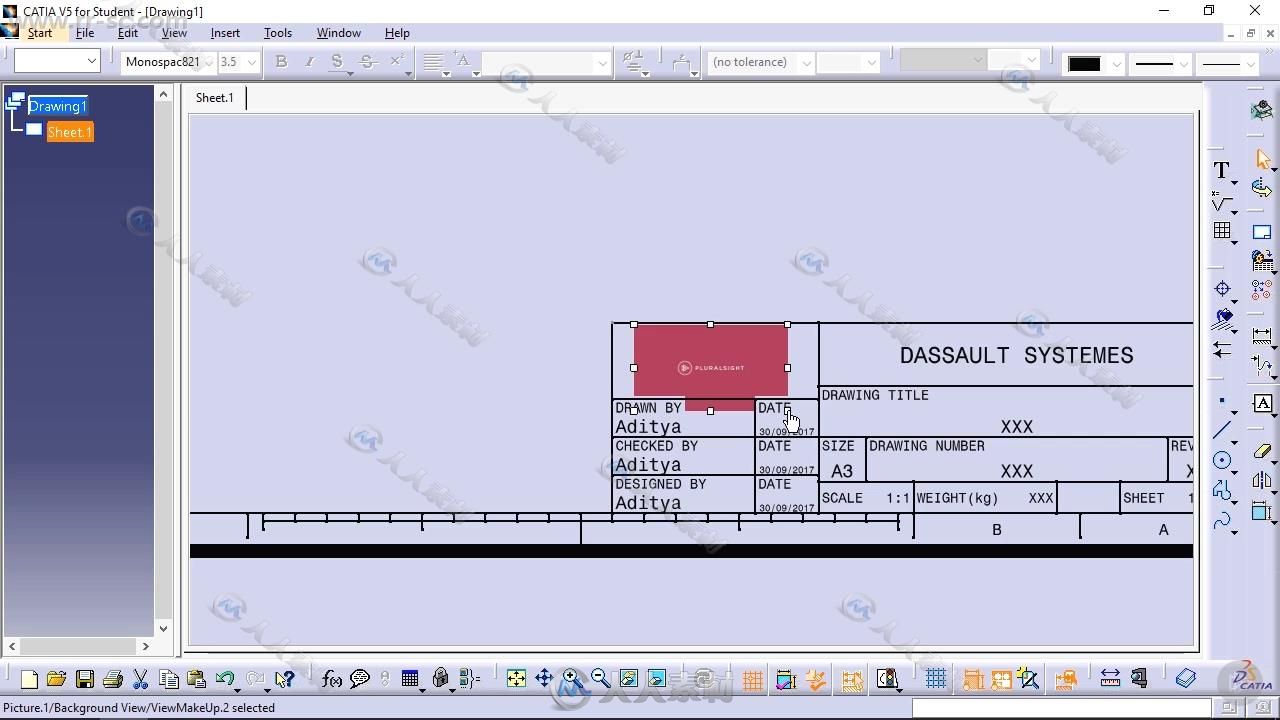Select the Table tool in right toolbar
Screen dimensions: 1280x720
pos(1221,231)
